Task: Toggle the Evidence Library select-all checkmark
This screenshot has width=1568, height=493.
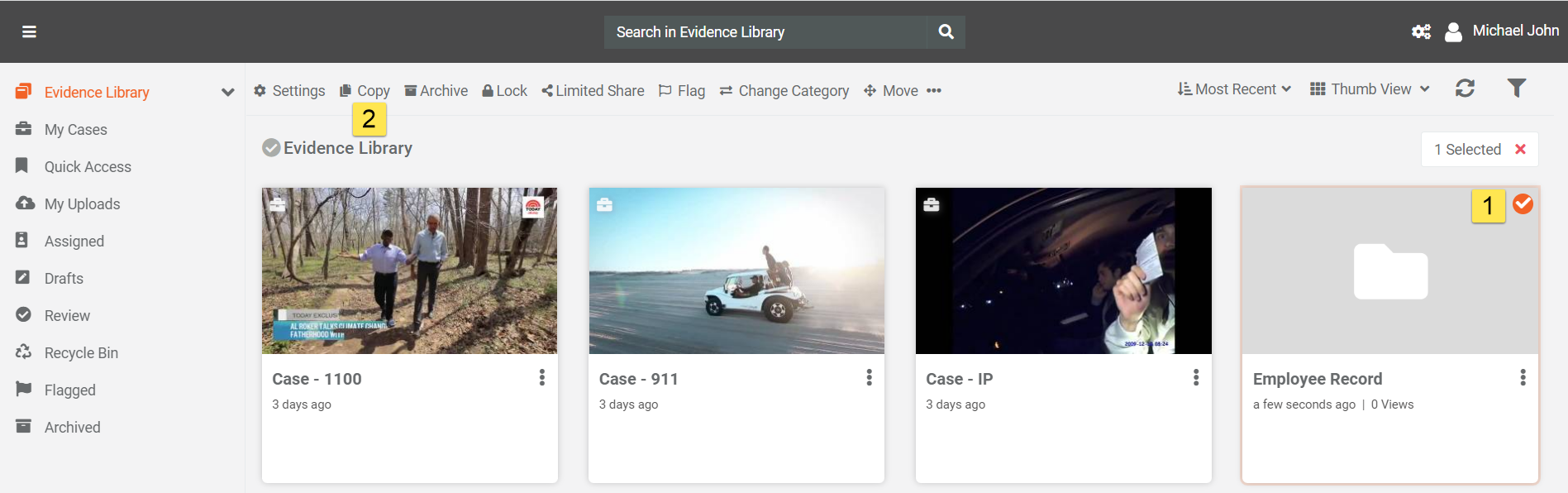Action: tap(270, 148)
